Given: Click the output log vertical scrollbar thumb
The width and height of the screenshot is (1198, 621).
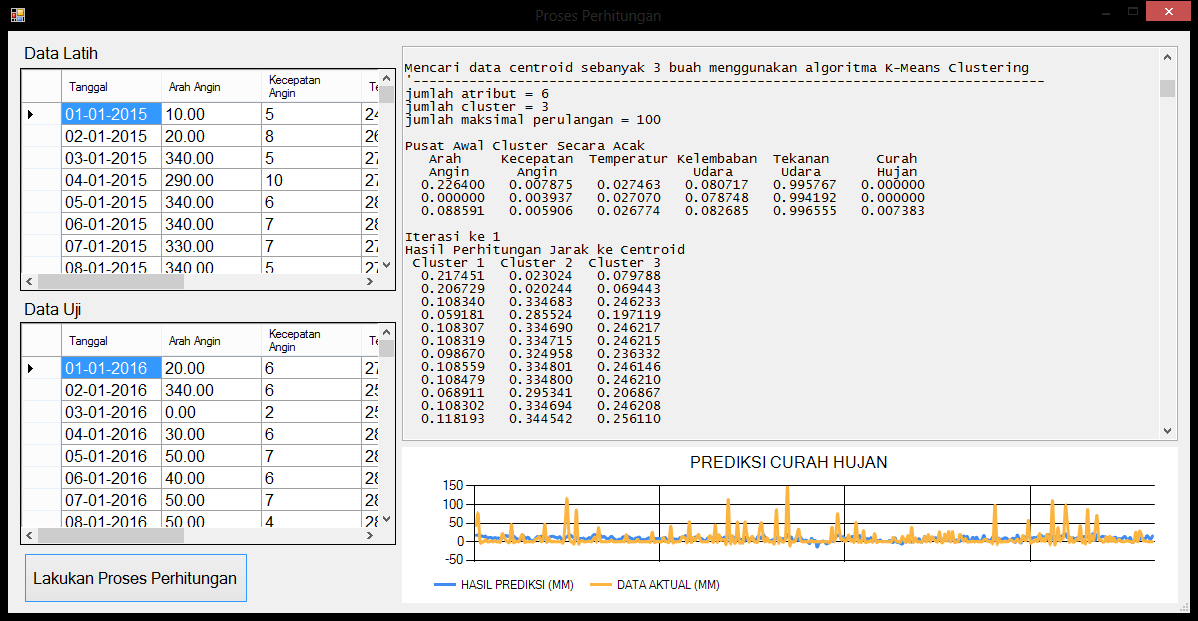Looking at the screenshot, I should point(1167,89).
